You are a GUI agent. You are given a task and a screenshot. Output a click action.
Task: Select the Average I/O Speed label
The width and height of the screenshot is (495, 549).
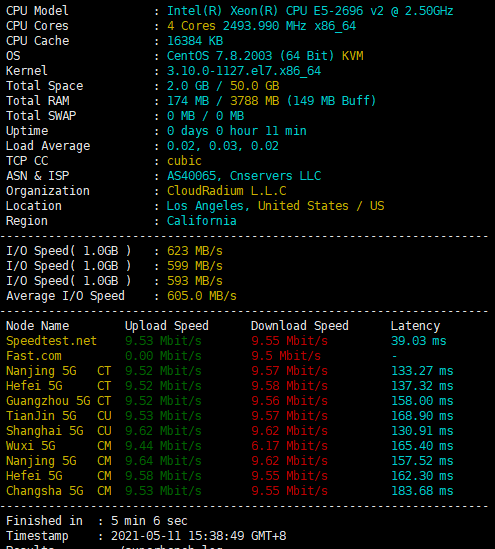click(65, 296)
